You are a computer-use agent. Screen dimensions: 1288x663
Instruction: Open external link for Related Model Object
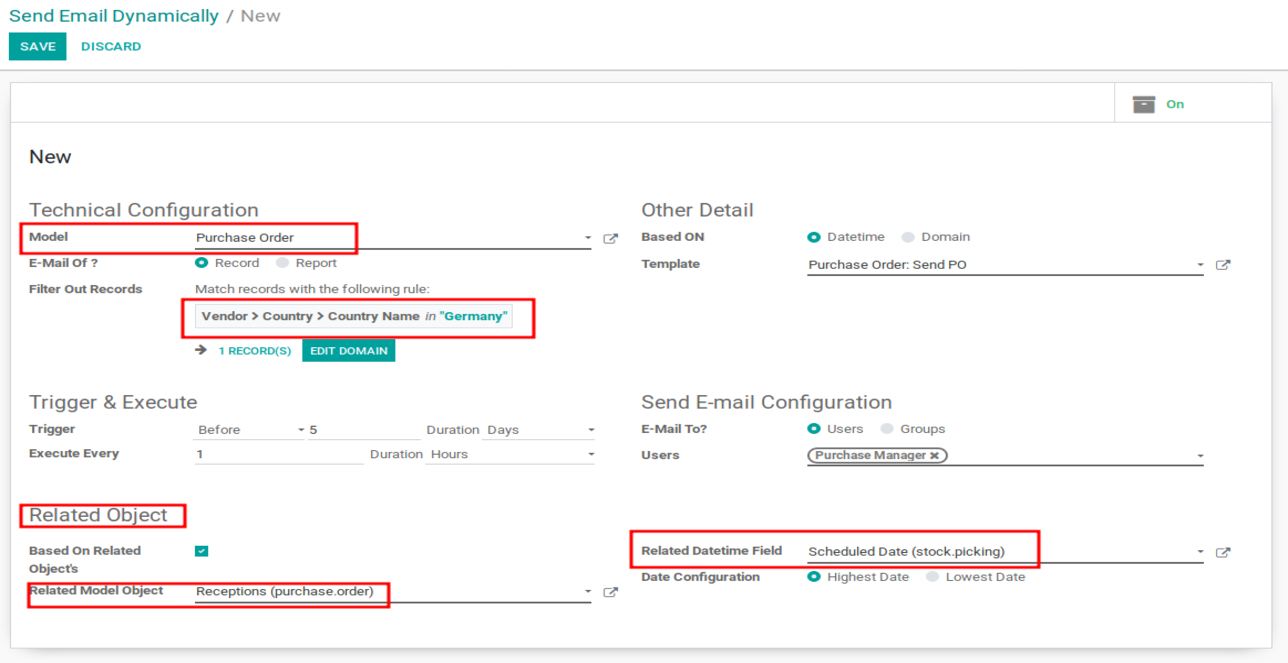[x=610, y=593]
